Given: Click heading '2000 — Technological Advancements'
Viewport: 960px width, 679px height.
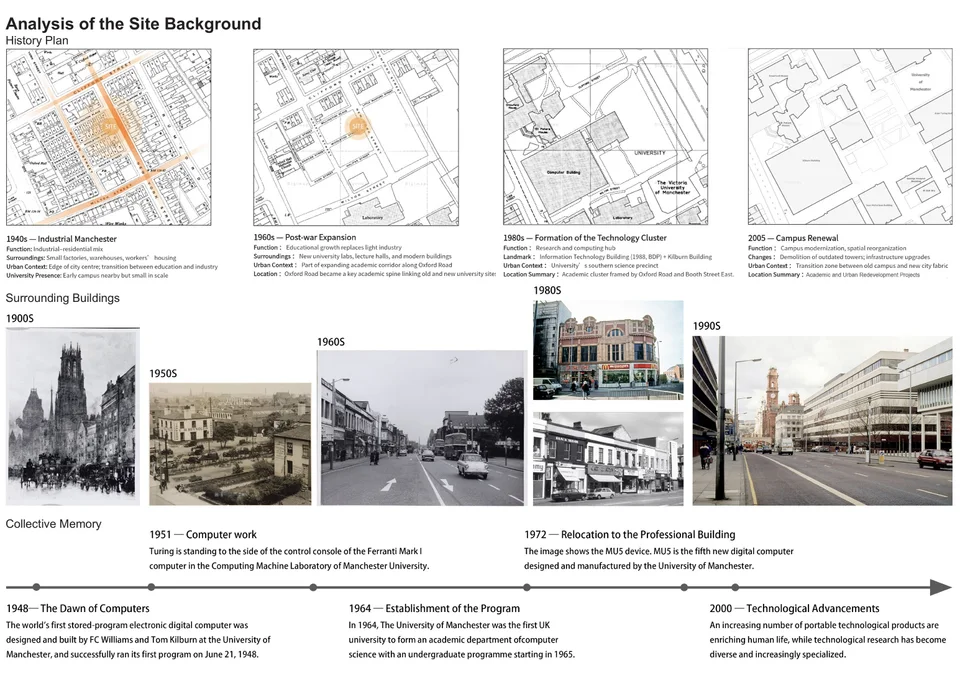Looking at the screenshot, I should click(794, 609).
